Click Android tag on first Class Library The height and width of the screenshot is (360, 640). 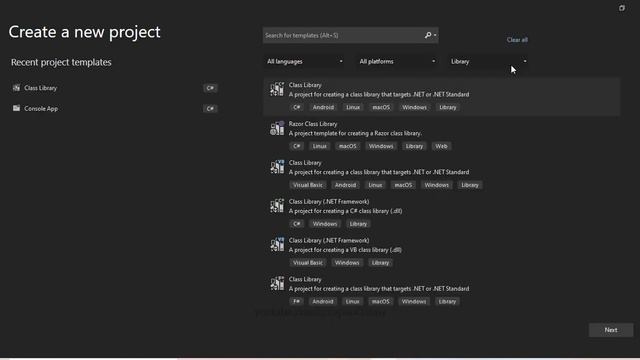point(323,107)
